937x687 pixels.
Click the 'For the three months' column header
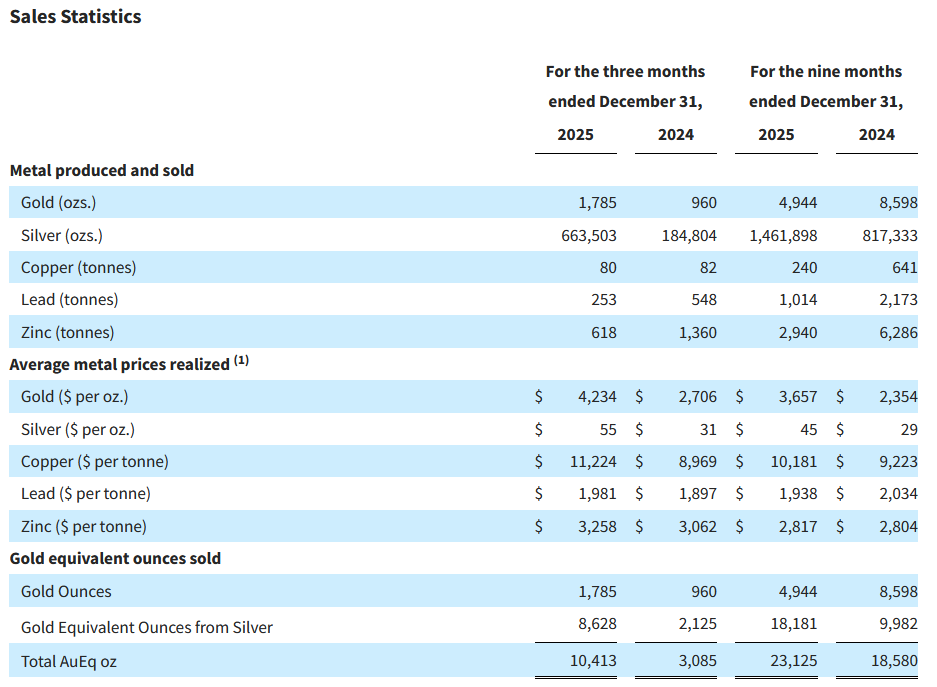625,72
